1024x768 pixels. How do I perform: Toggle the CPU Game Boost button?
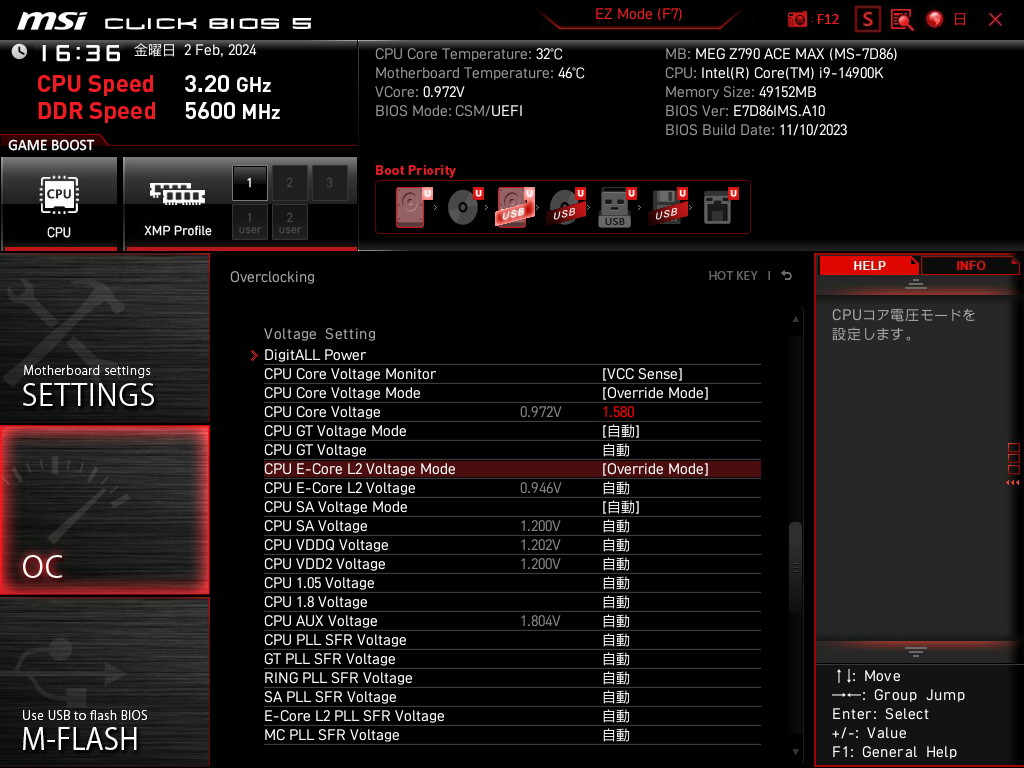click(x=59, y=203)
